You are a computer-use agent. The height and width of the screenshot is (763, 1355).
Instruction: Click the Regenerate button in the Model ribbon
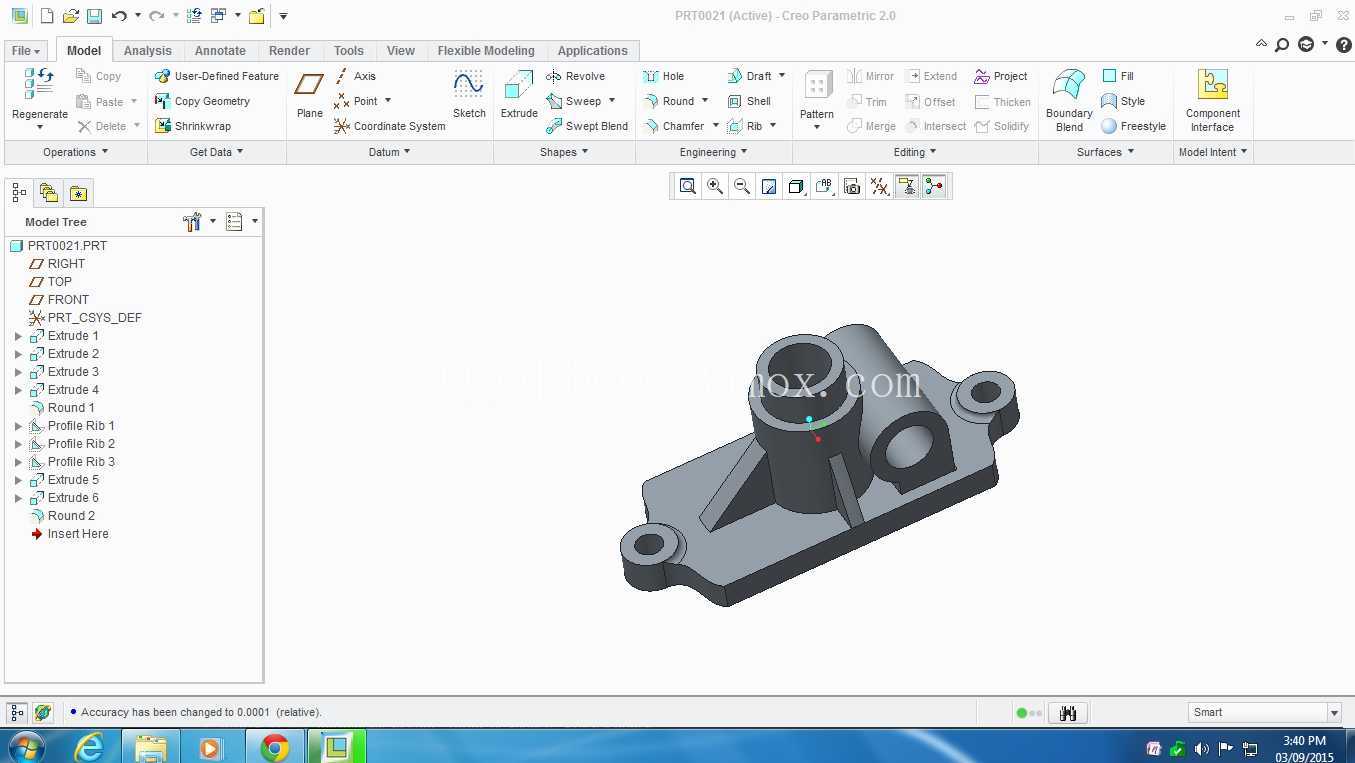[x=40, y=100]
